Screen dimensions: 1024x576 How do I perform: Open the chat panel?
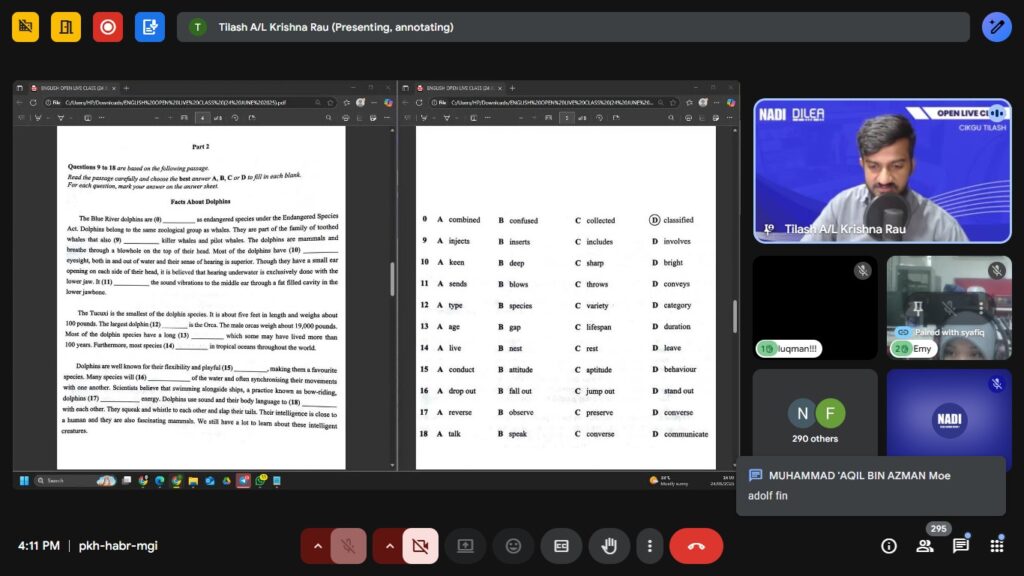tap(960, 546)
